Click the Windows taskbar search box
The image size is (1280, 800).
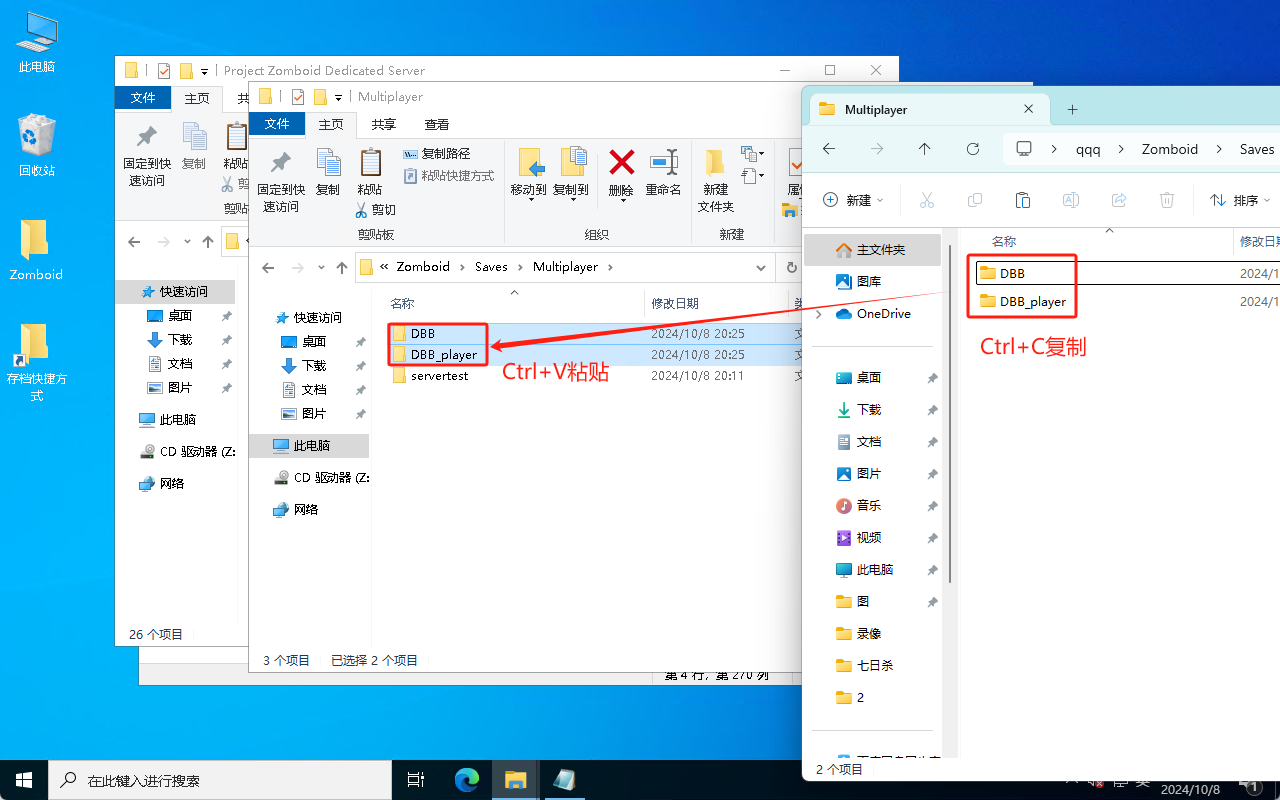(x=220, y=780)
